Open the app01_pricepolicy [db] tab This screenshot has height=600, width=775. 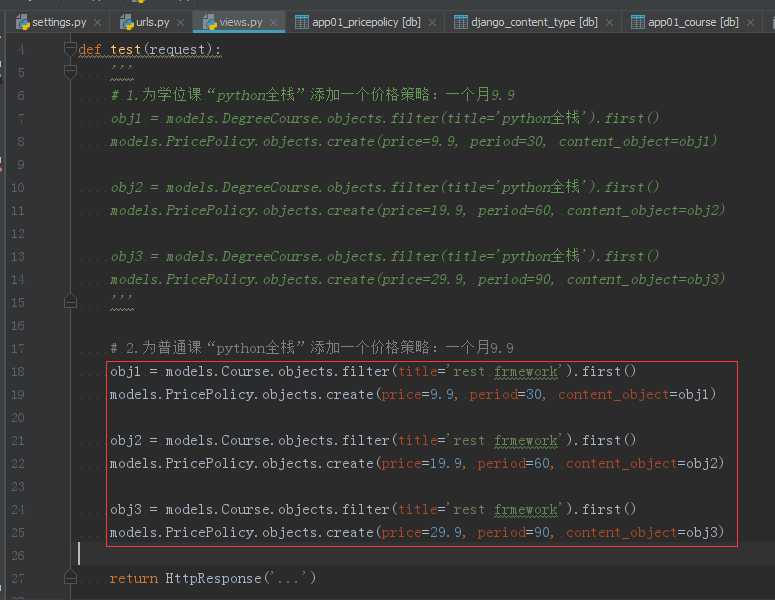click(x=366, y=22)
